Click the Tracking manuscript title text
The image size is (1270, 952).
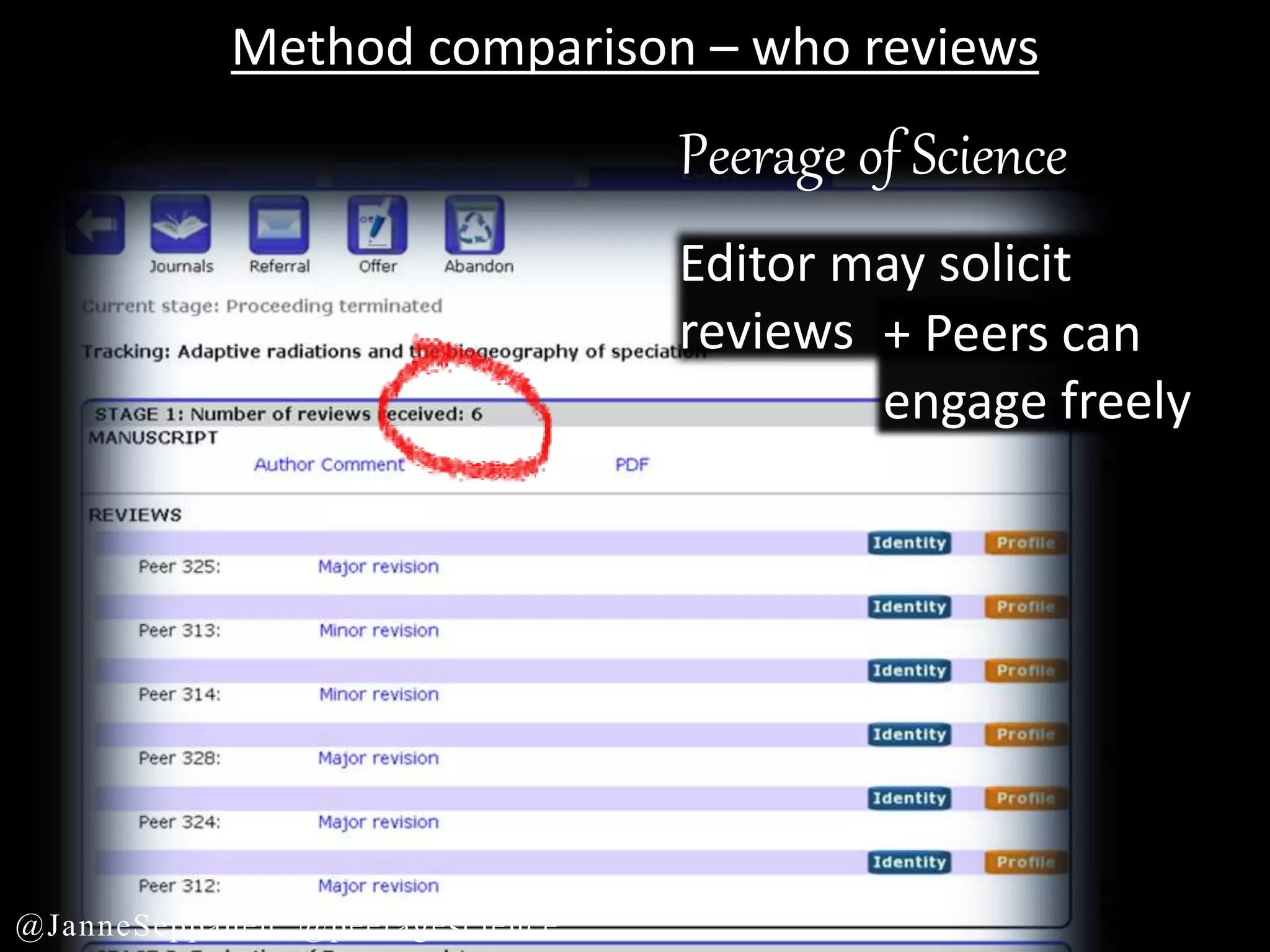[394, 351]
